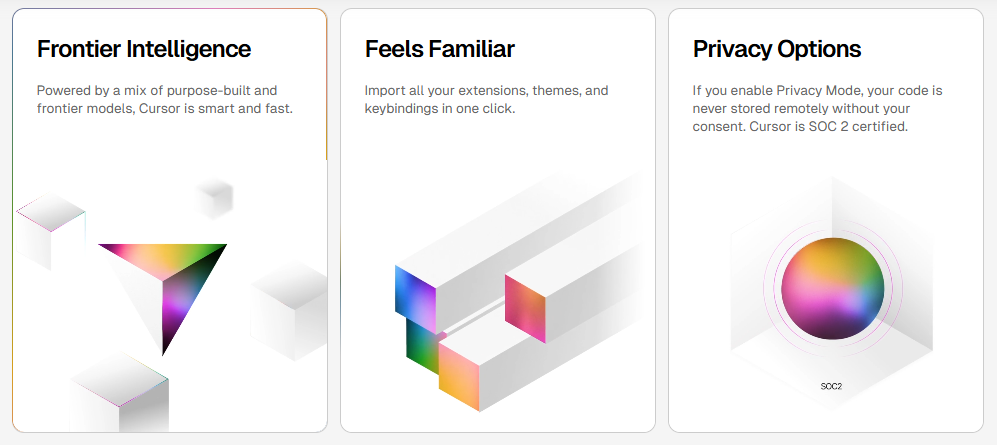Click the Frontier Intelligence heading
Screen dimensions: 997x445
coord(144,49)
